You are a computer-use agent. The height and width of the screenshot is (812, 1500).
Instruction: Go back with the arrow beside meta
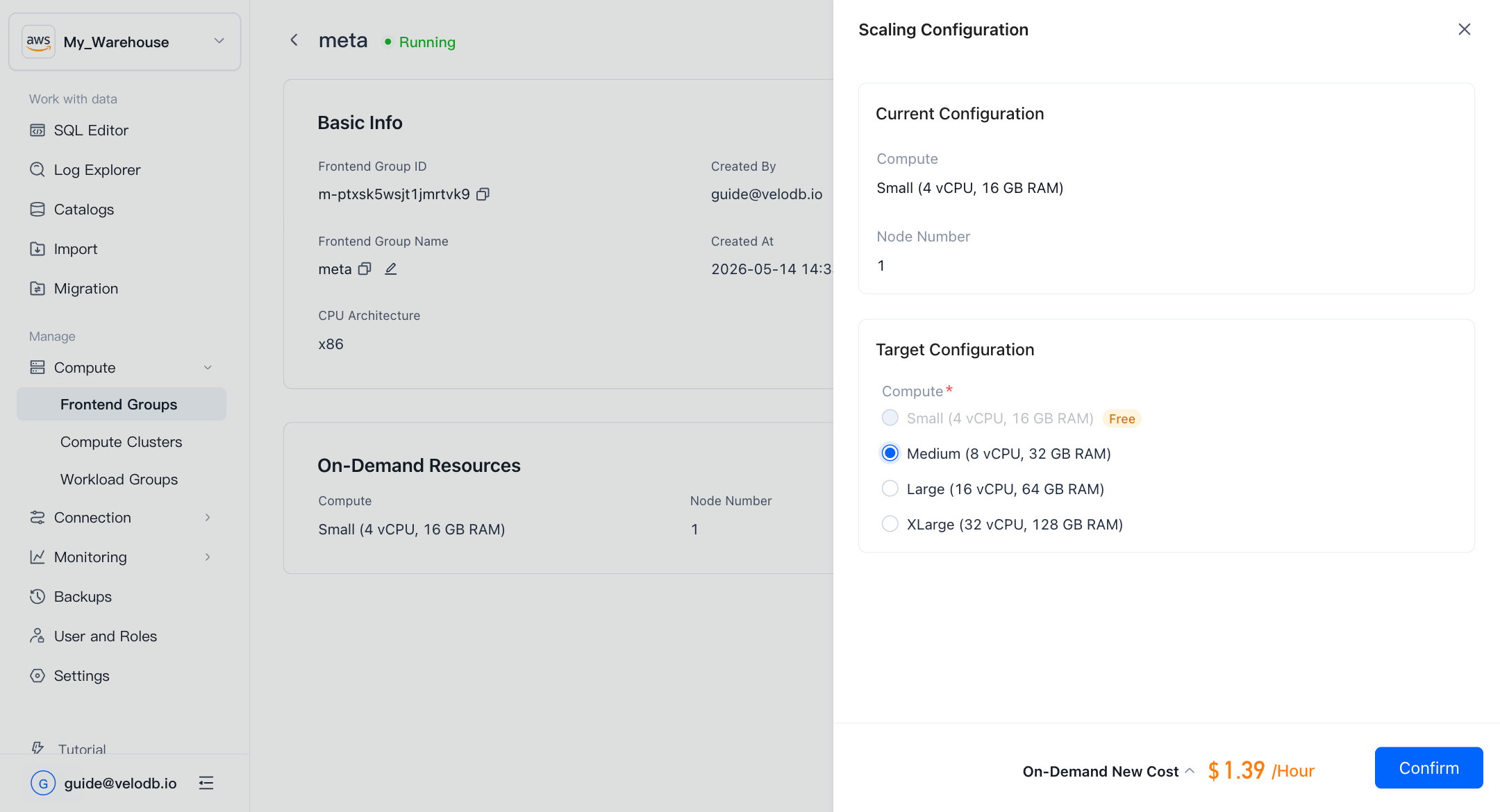294,41
